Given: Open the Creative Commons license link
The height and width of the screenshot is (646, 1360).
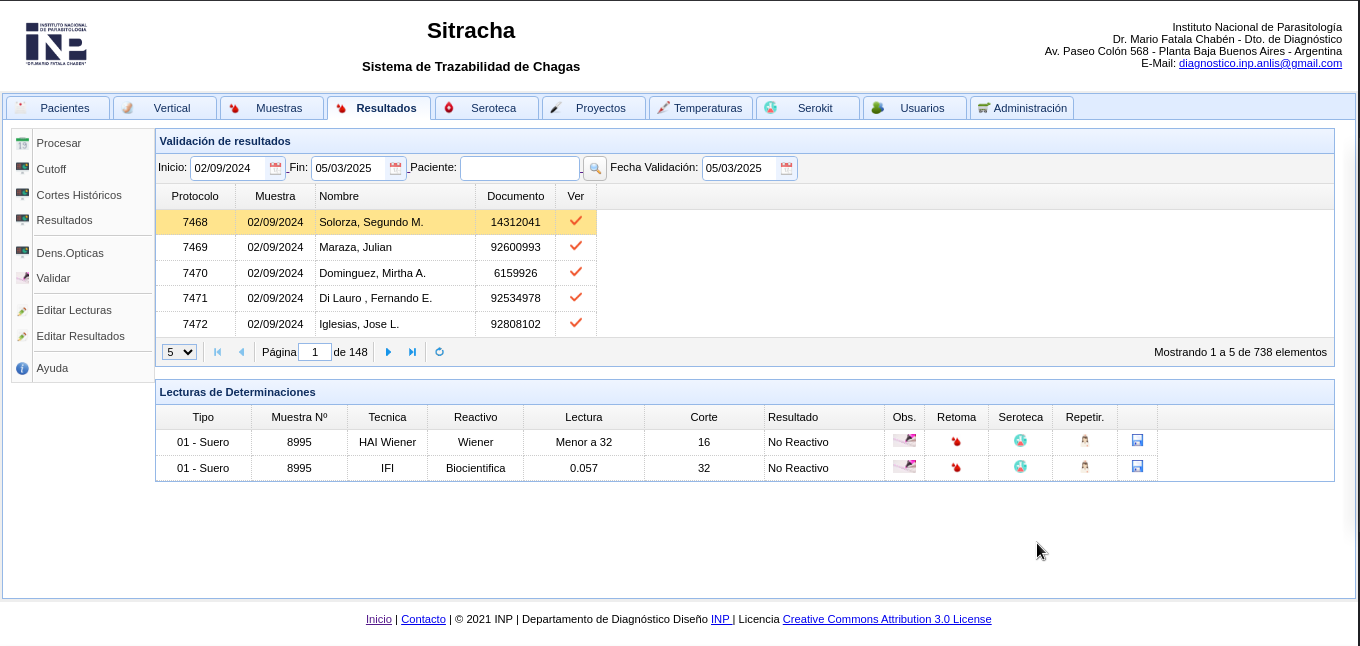Looking at the screenshot, I should click(x=886, y=619).
